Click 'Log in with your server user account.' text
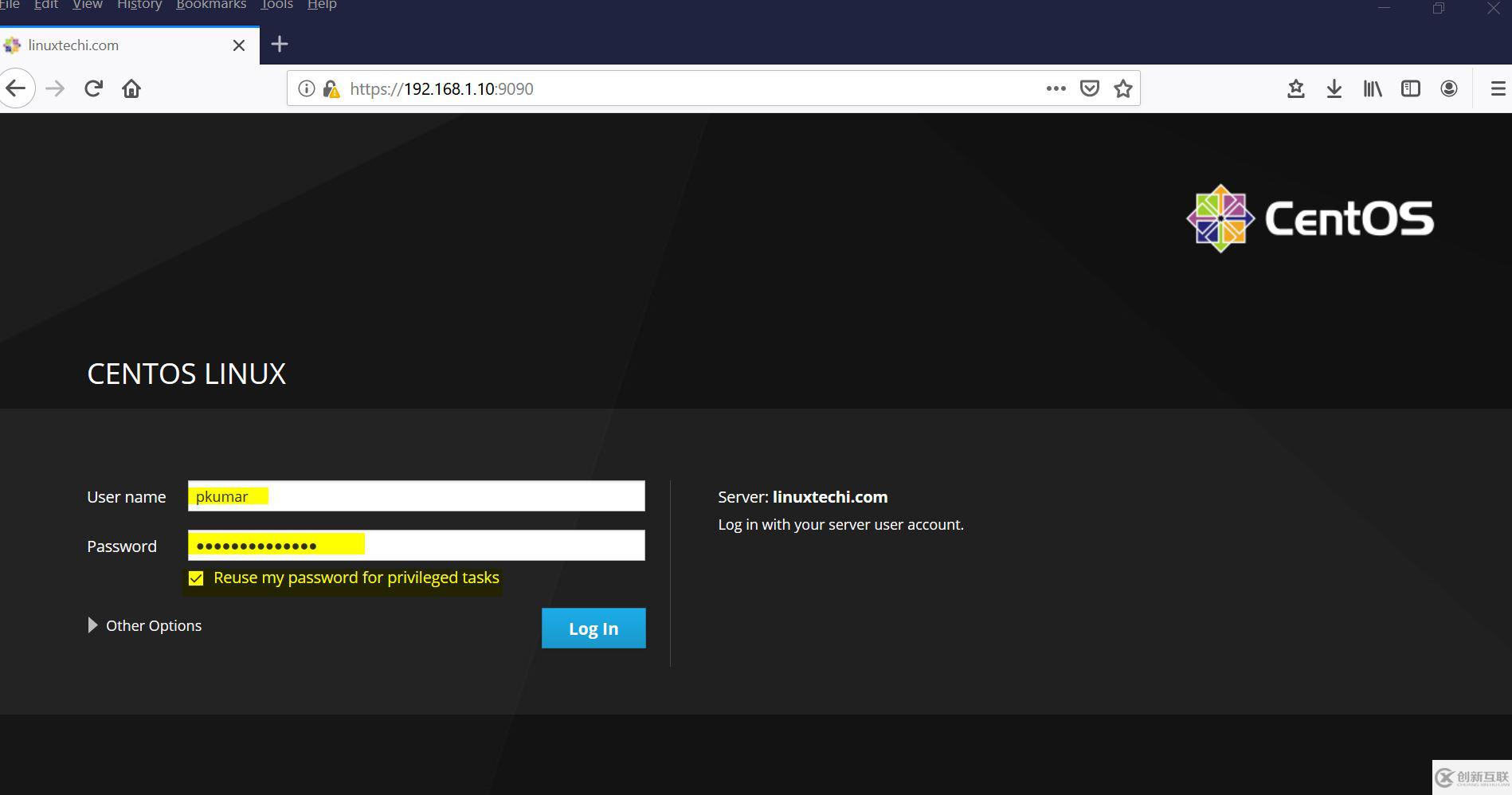Image resolution: width=1512 pixels, height=795 pixels. click(x=840, y=525)
